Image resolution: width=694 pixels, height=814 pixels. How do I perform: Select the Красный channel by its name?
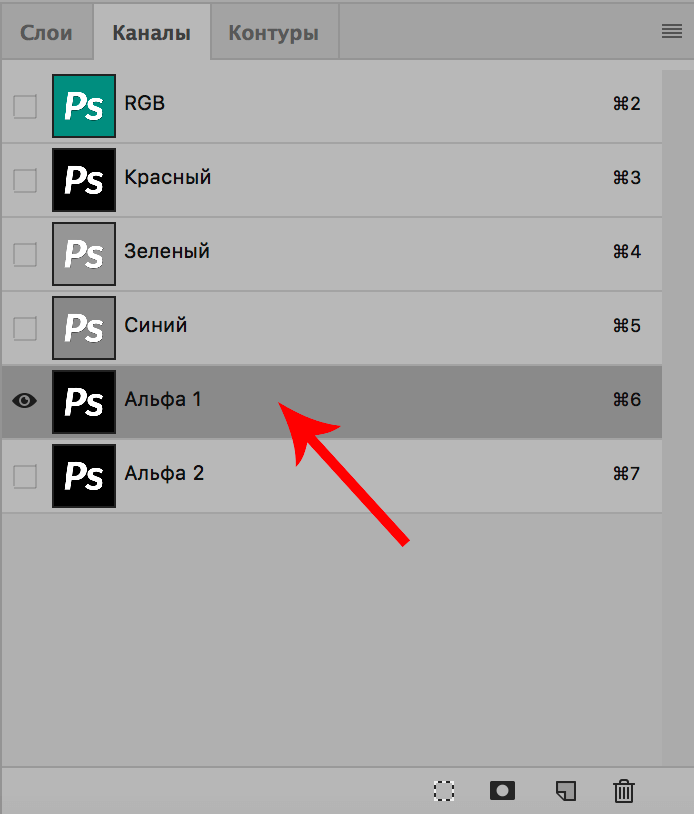pyautogui.click(x=167, y=180)
